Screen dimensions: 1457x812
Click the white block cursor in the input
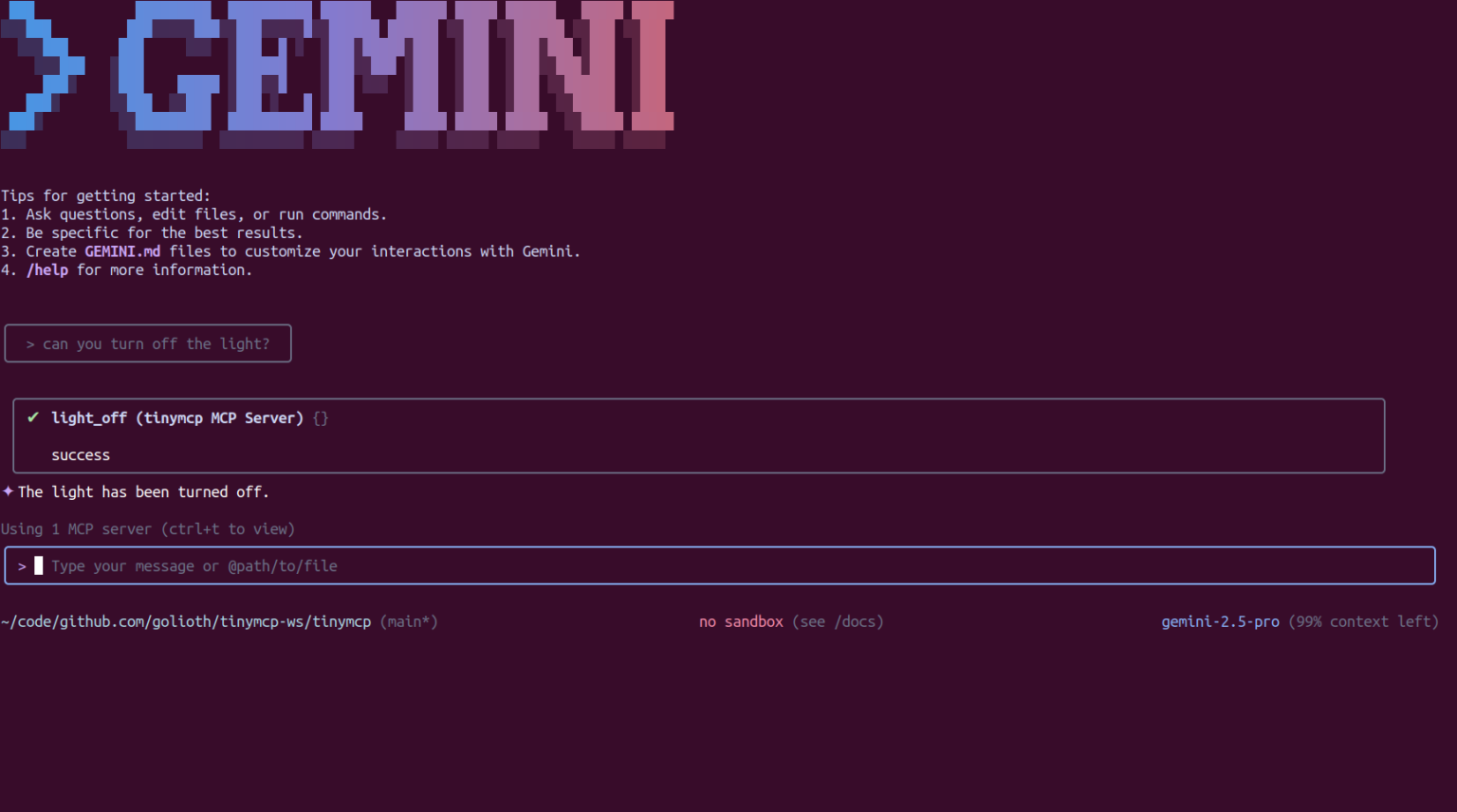click(39, 566)
